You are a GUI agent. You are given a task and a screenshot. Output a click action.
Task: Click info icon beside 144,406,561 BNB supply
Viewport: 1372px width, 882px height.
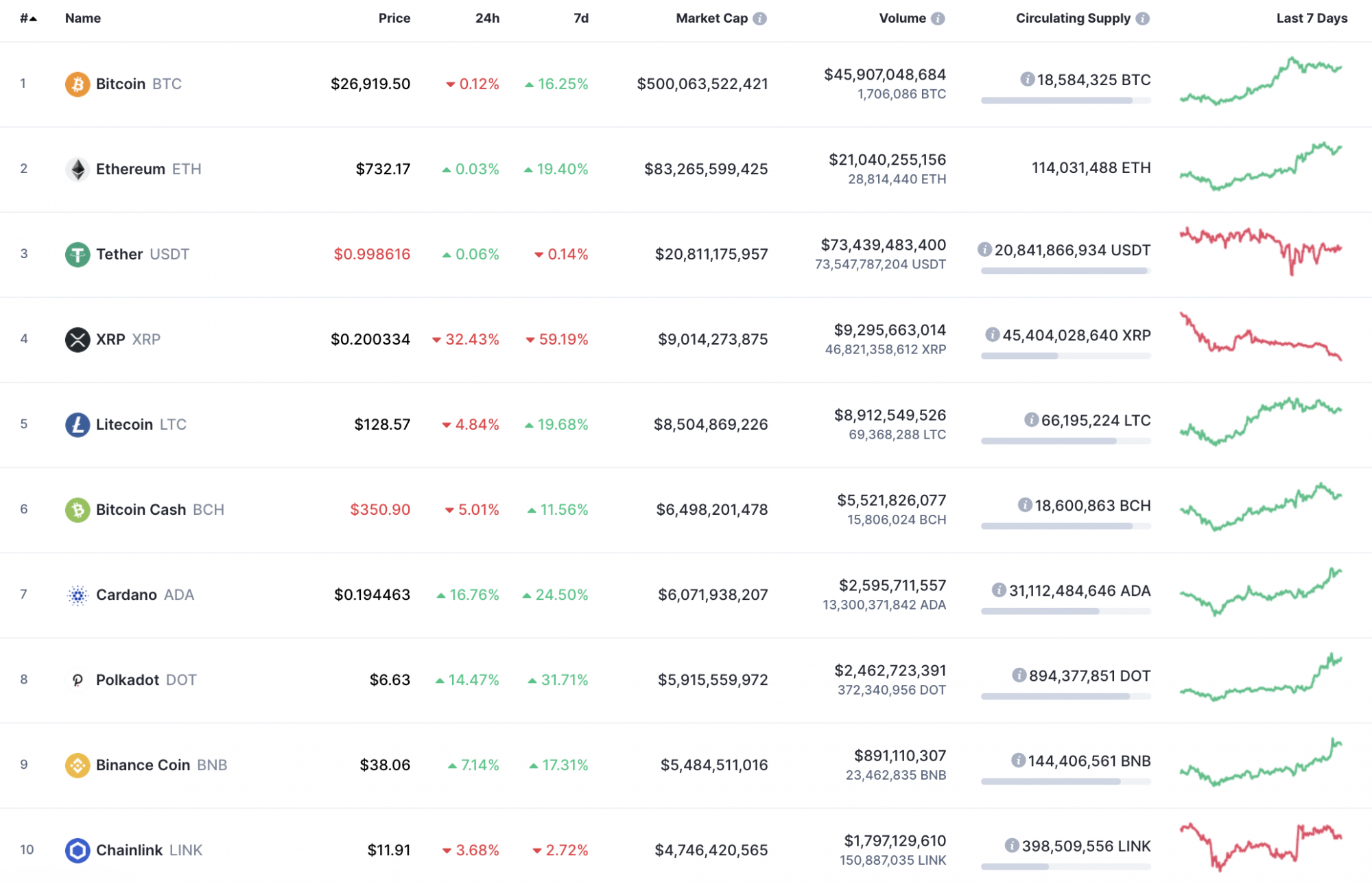(1019, 761)
